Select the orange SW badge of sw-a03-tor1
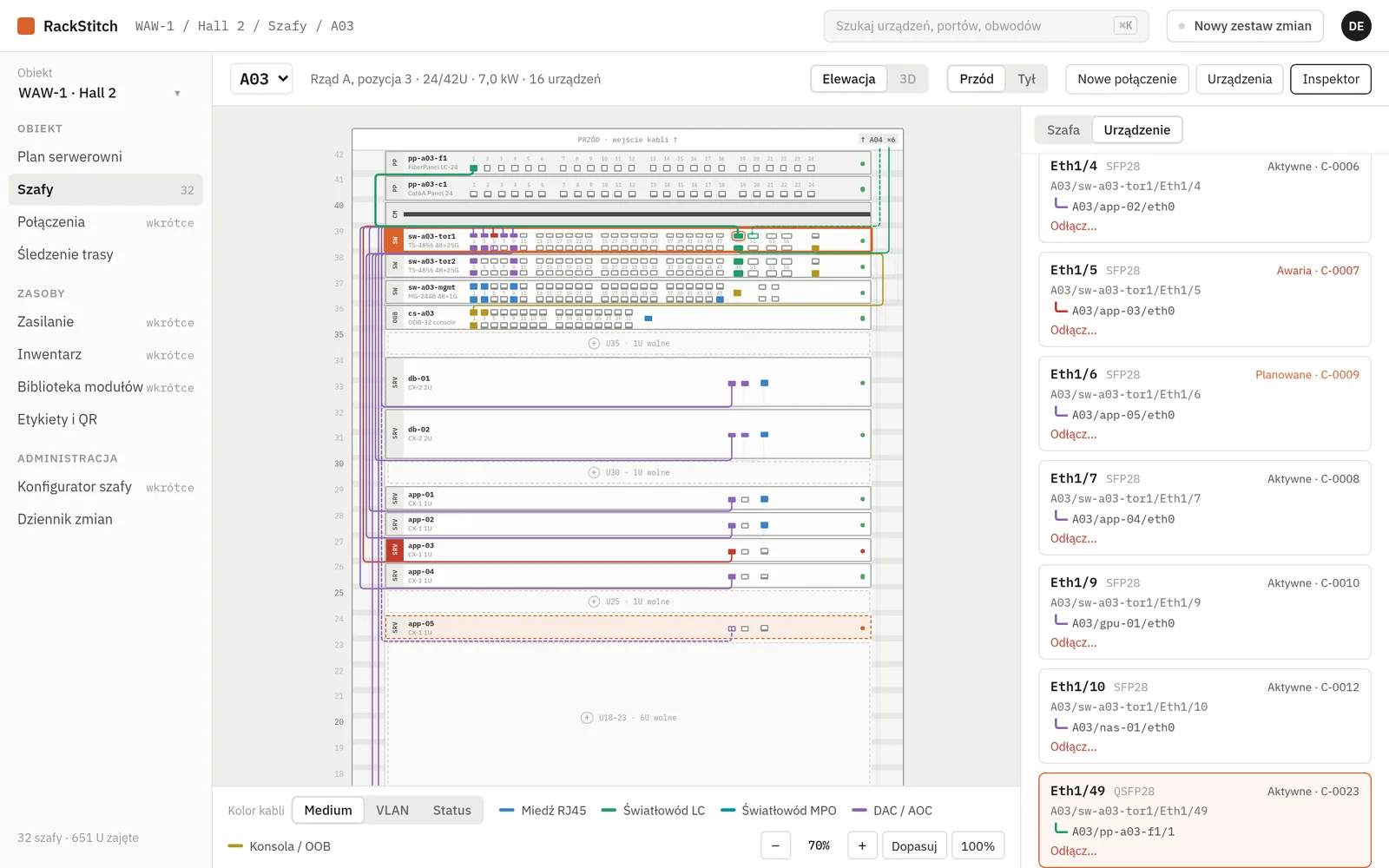The image size is (1389, 868). (395, 240)
